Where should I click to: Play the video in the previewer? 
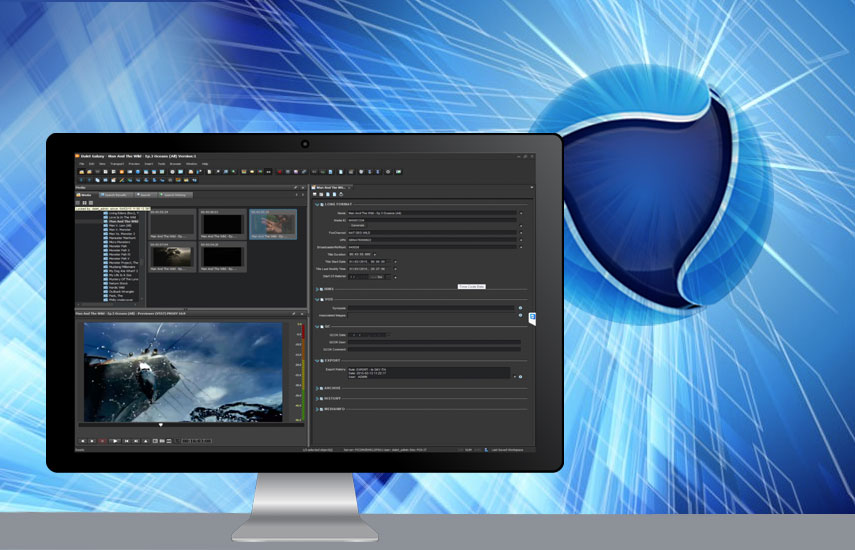click(x=115, y=441)
